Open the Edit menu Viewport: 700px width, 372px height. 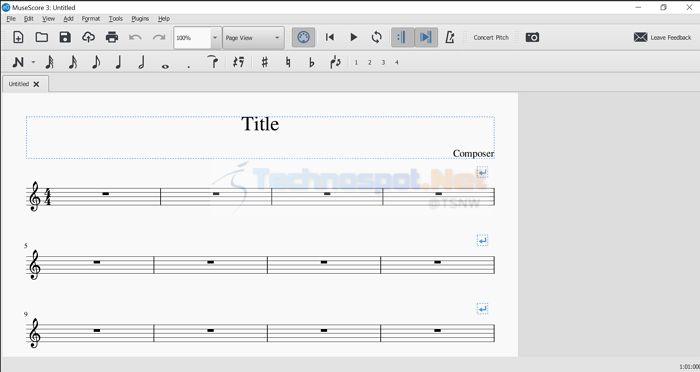29,19
